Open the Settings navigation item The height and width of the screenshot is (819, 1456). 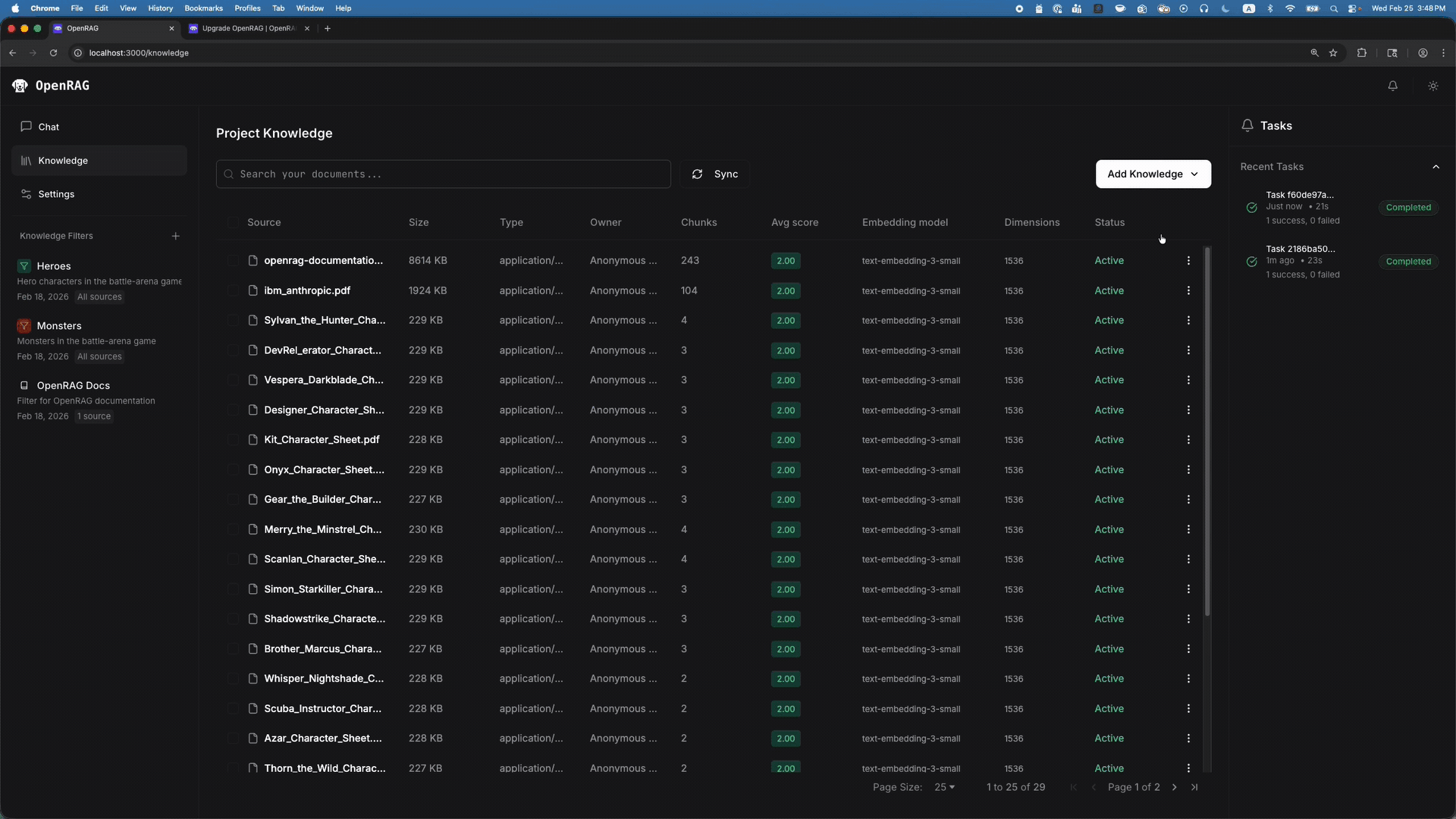[56, 194]
